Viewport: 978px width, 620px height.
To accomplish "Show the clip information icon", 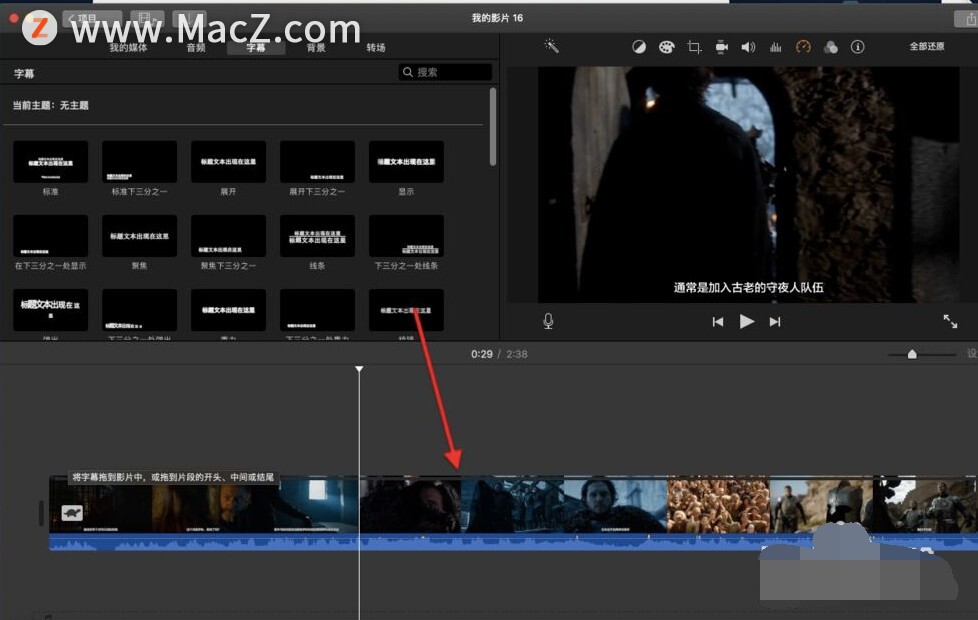I will (858, 47).
